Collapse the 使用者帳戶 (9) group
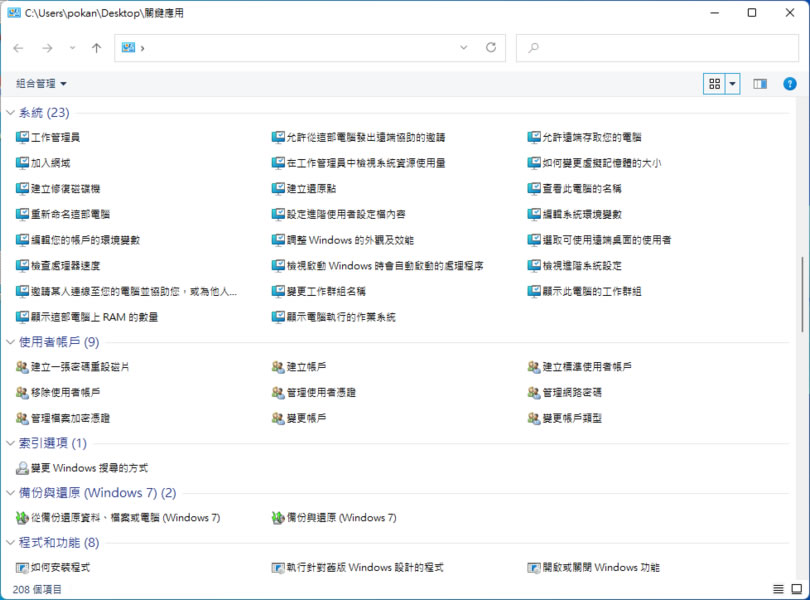 (x=10, y=342)
